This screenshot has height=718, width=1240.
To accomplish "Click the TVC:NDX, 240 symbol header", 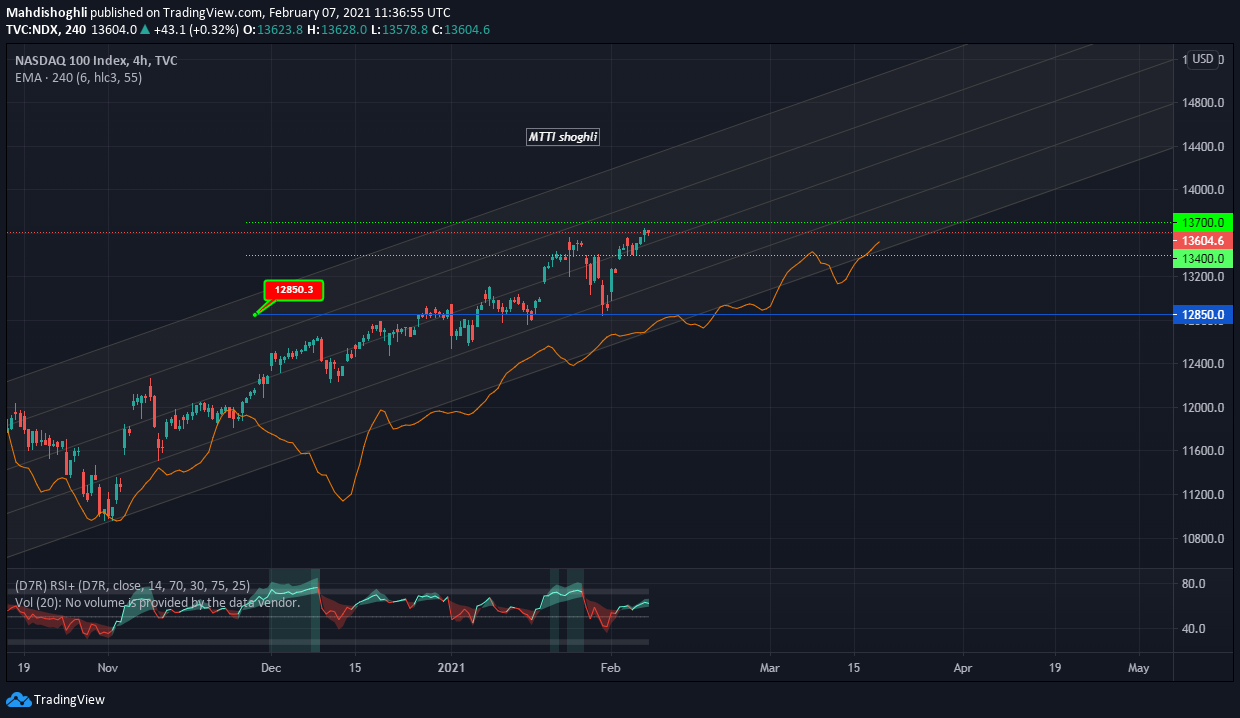I will (46, 30).
